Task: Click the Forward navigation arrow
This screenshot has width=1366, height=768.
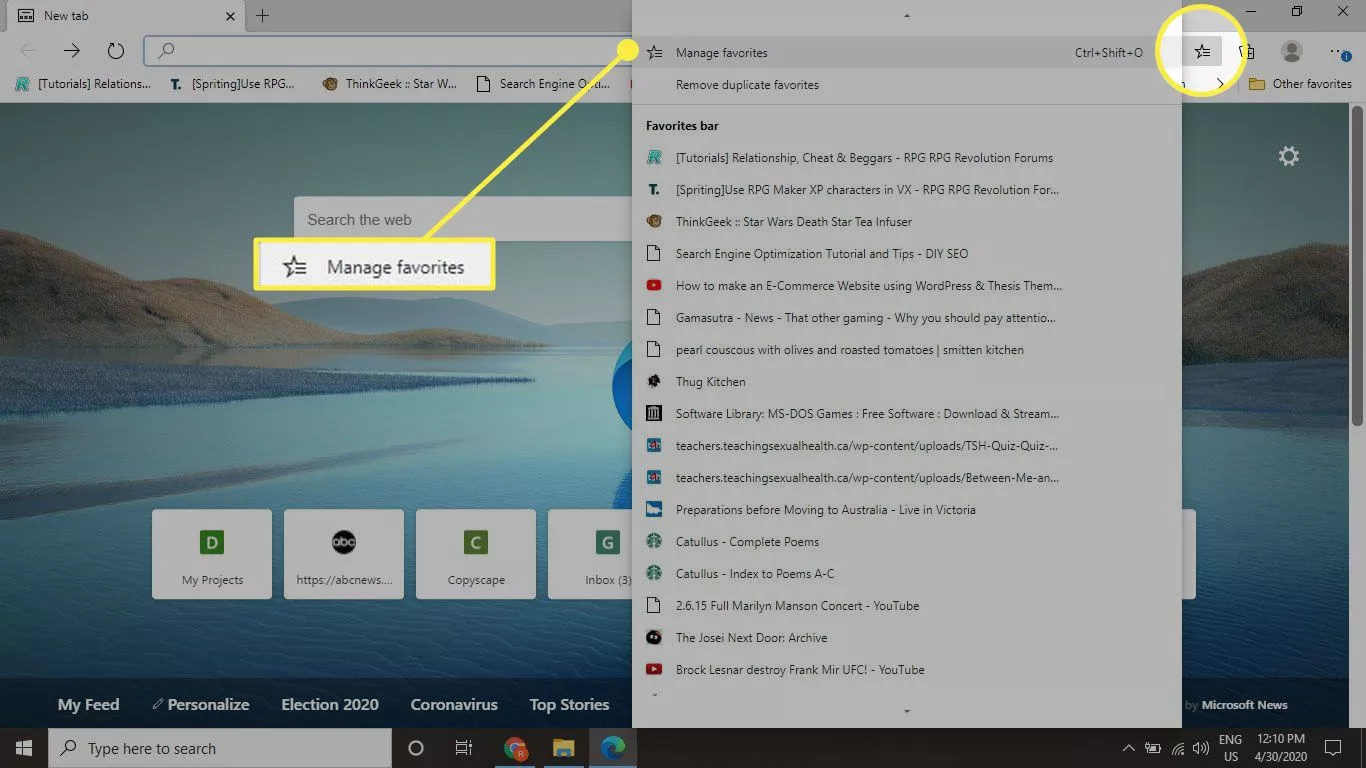Action: [72, 51]
